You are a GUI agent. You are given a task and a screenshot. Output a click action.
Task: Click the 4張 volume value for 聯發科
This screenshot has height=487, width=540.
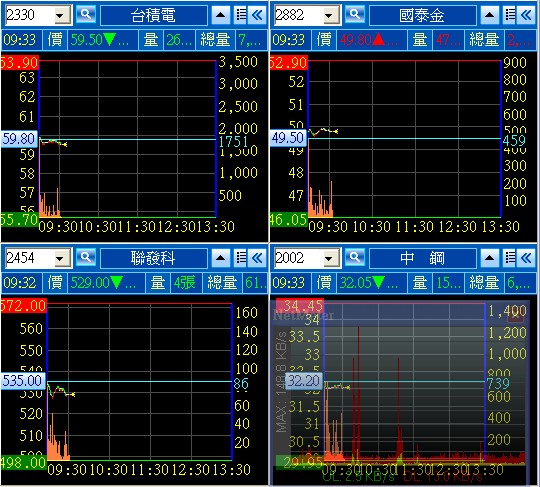(185, 283)
